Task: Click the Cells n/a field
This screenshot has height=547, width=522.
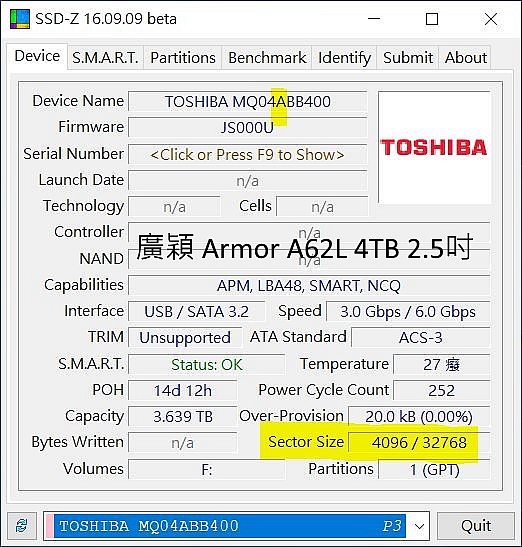Action: pos(322,207)
